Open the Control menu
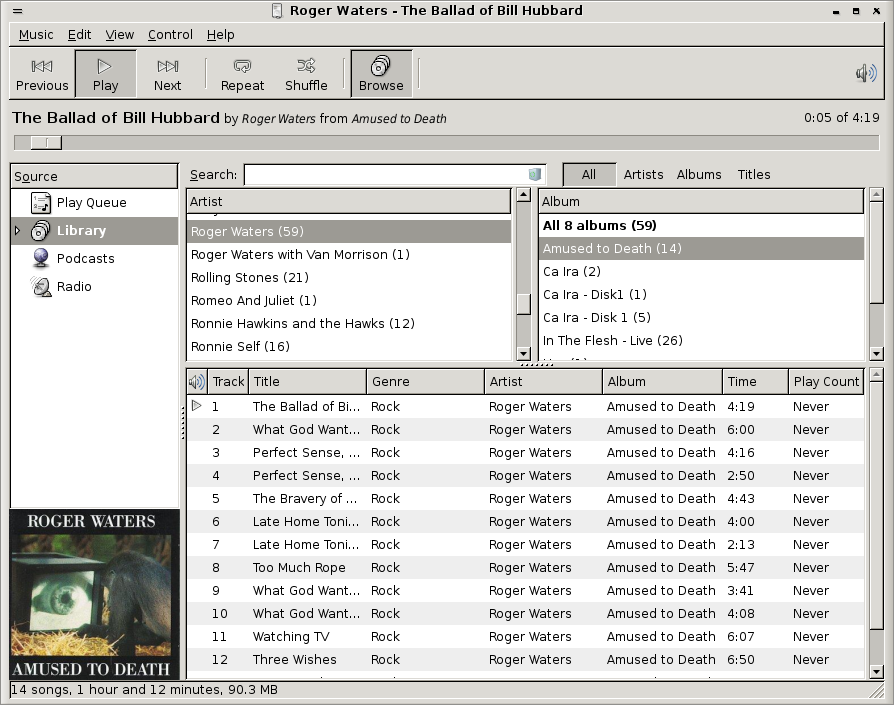 coord(170,35)
